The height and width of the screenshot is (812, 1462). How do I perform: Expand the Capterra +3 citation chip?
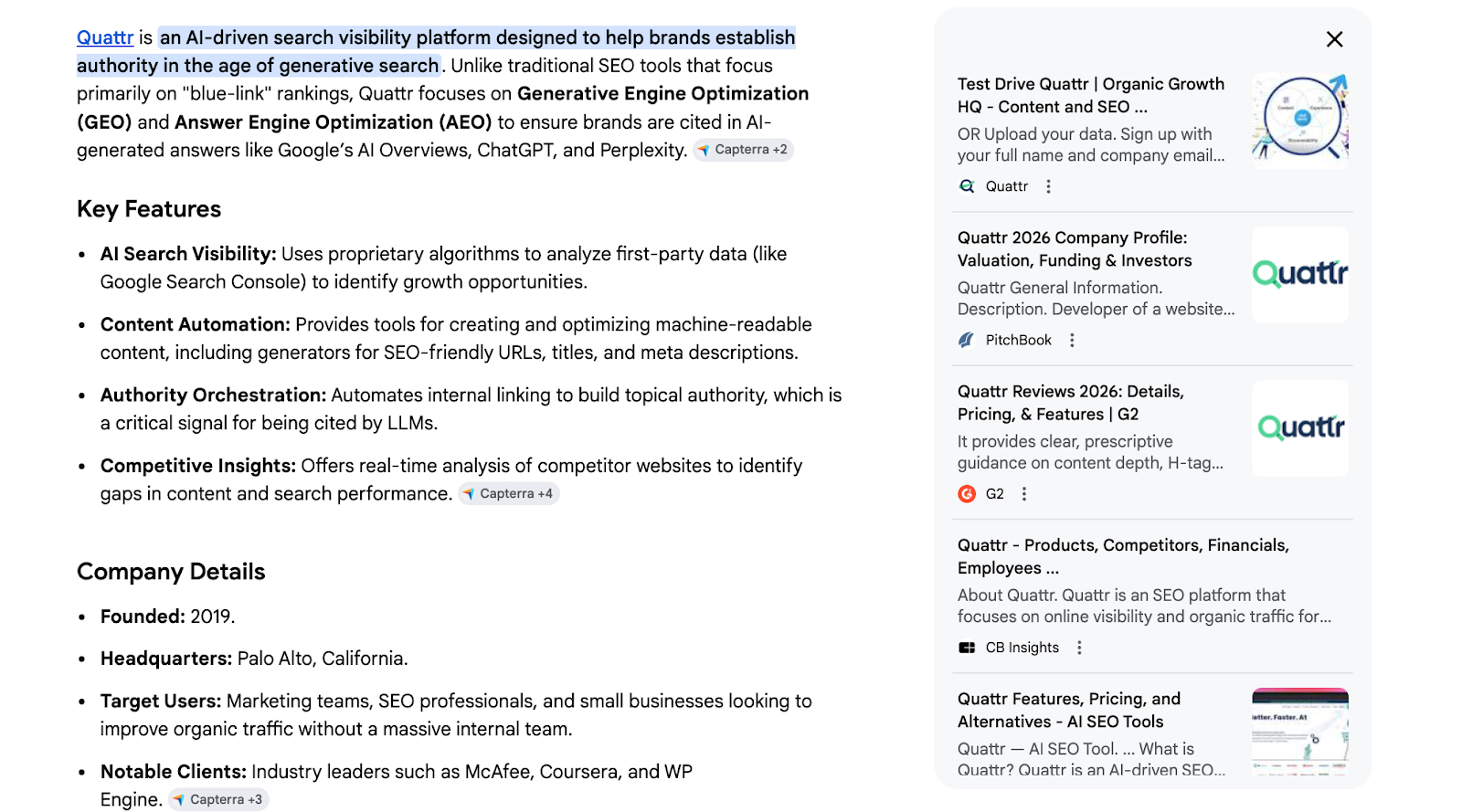[x=218, y=800]
